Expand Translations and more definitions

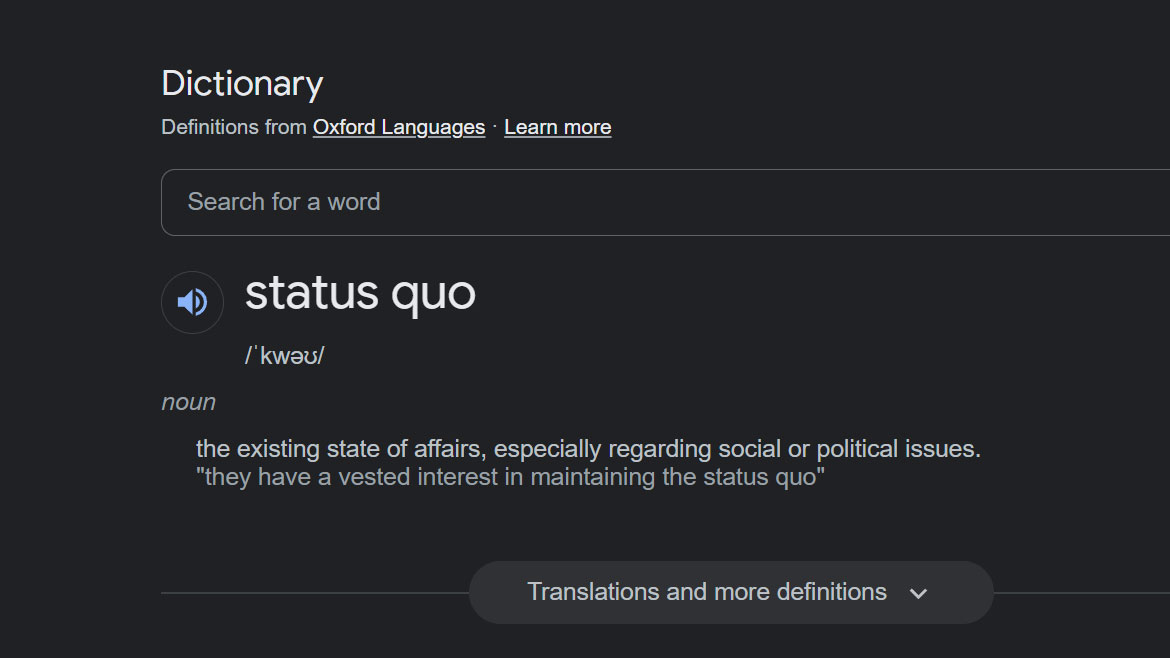pyautogui.click(x=706, y=592)
